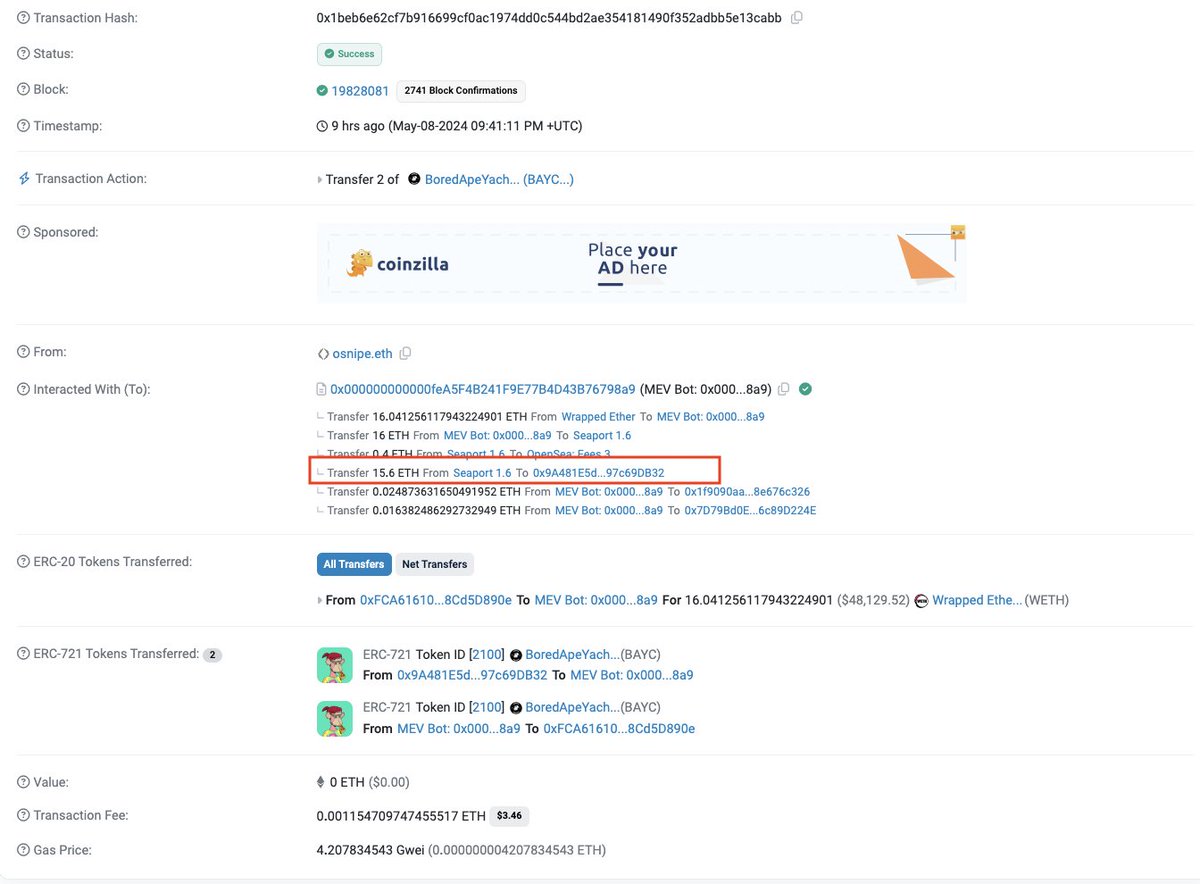Expand the ERC-20 transfer row arrow before From
Image resolution: width=1200 pixels, height=884 pixels.
[320, 601]
